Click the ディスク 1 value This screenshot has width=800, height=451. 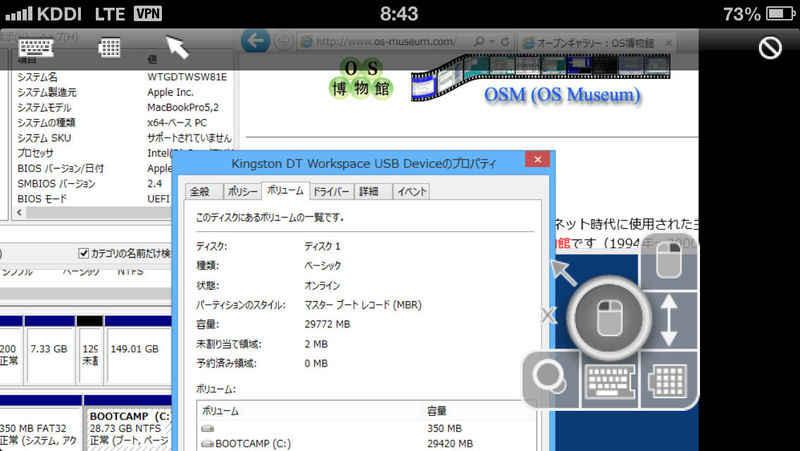point(322,246)
